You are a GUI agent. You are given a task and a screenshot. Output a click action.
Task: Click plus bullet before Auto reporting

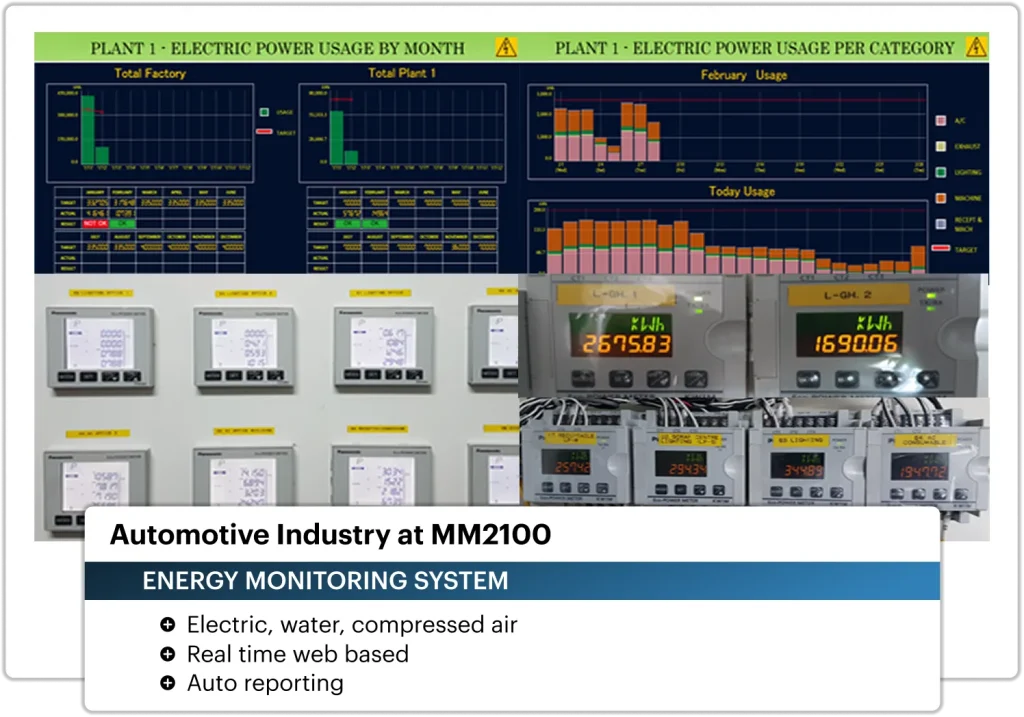(x=168, y=683)
